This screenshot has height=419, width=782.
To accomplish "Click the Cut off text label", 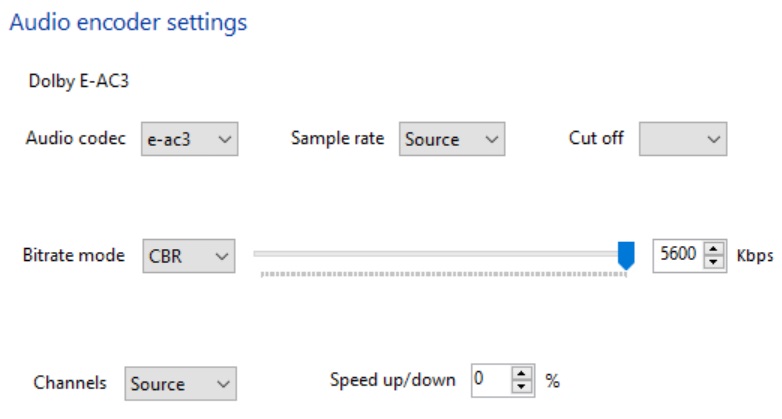I will click(x=596, y=139).
